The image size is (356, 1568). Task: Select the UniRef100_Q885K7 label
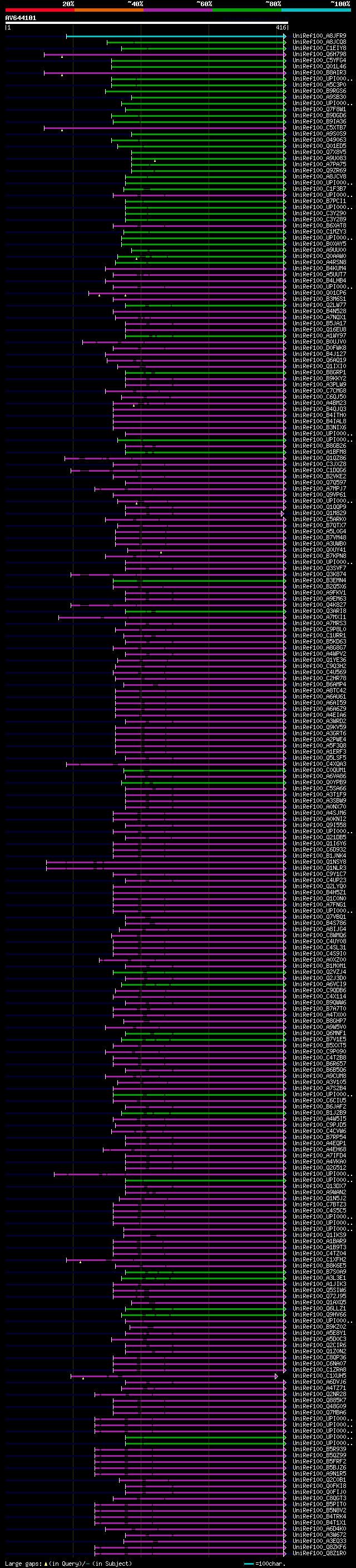pos(319,1400)
